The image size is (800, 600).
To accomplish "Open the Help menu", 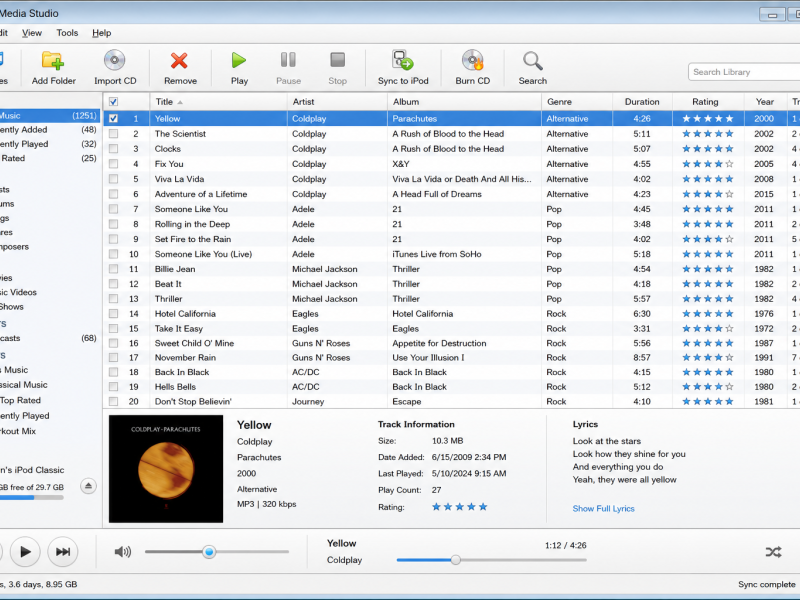I will tap(102, 33).
